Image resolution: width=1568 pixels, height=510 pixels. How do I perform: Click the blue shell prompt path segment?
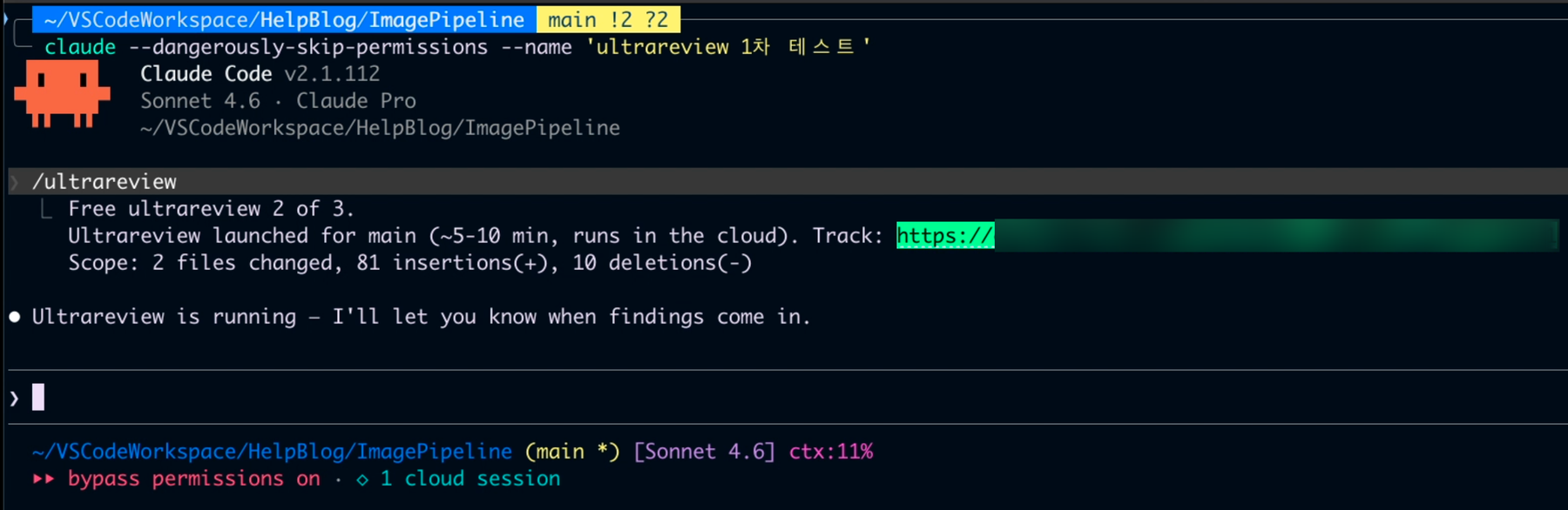(284, 19)
